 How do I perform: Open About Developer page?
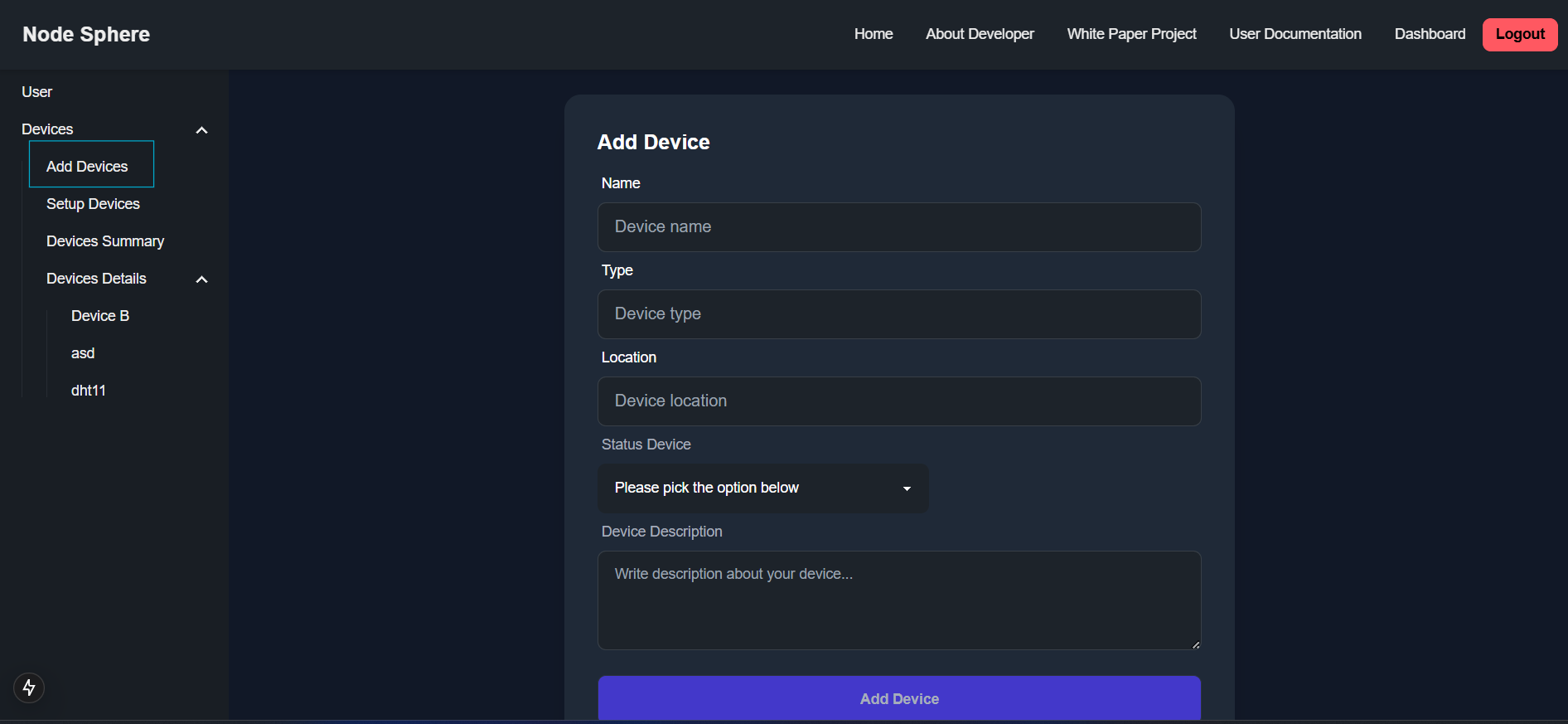tap(980, 34)
